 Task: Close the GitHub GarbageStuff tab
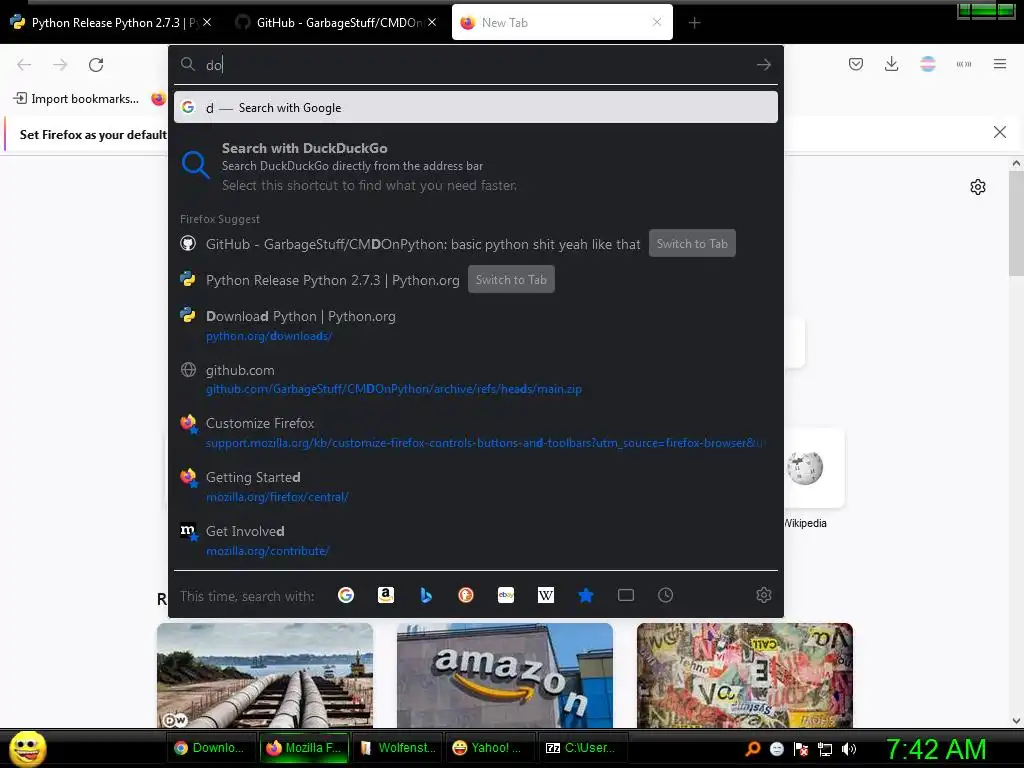[x=432, y=22]
